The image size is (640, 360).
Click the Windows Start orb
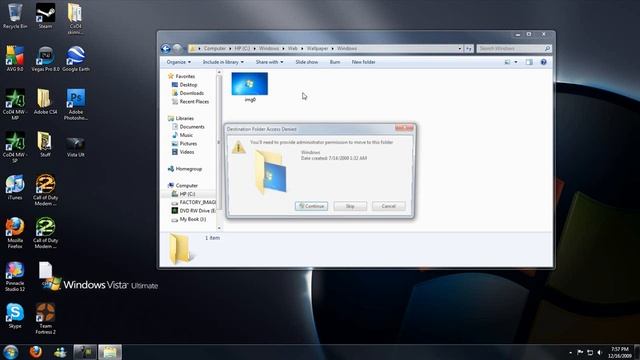[x=11, y=352]
